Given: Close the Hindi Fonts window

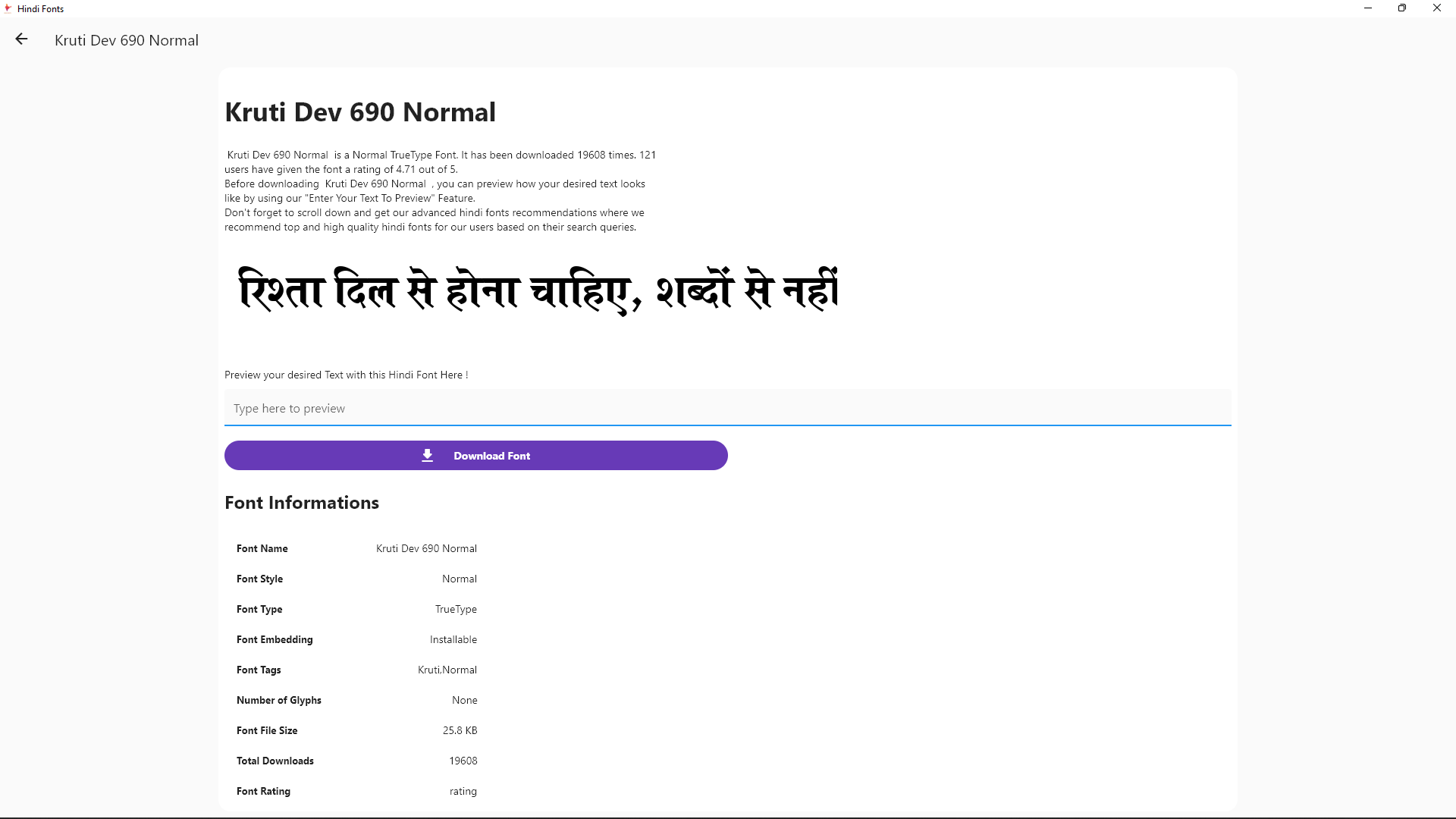Looking at the screenshot, I should 1436,8.
